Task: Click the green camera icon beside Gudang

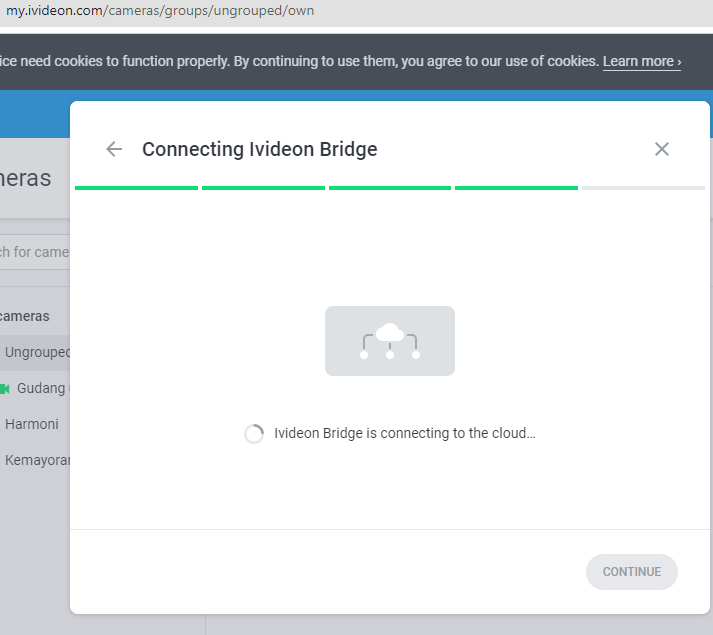Action: coord(5,388)
